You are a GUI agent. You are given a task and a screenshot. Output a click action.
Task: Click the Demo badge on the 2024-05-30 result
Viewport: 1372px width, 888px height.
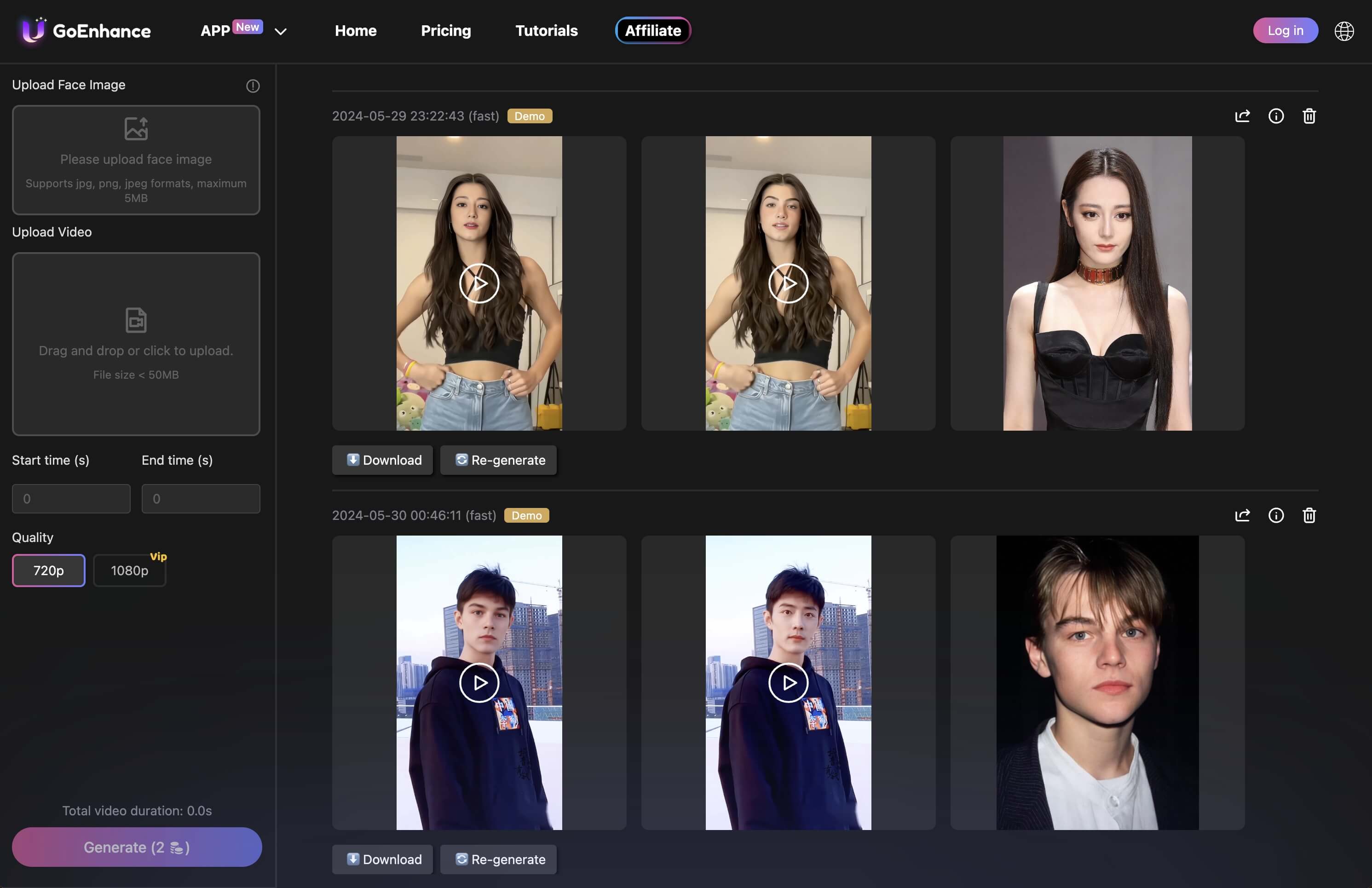(526, 515)
